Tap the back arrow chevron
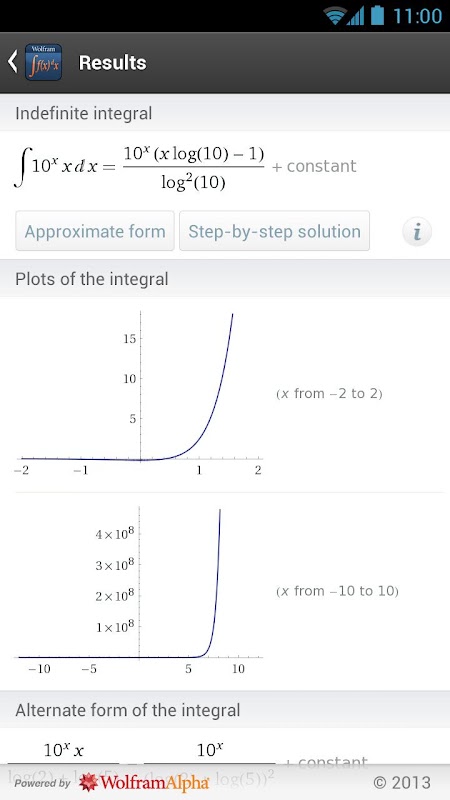 pos(13,62)
